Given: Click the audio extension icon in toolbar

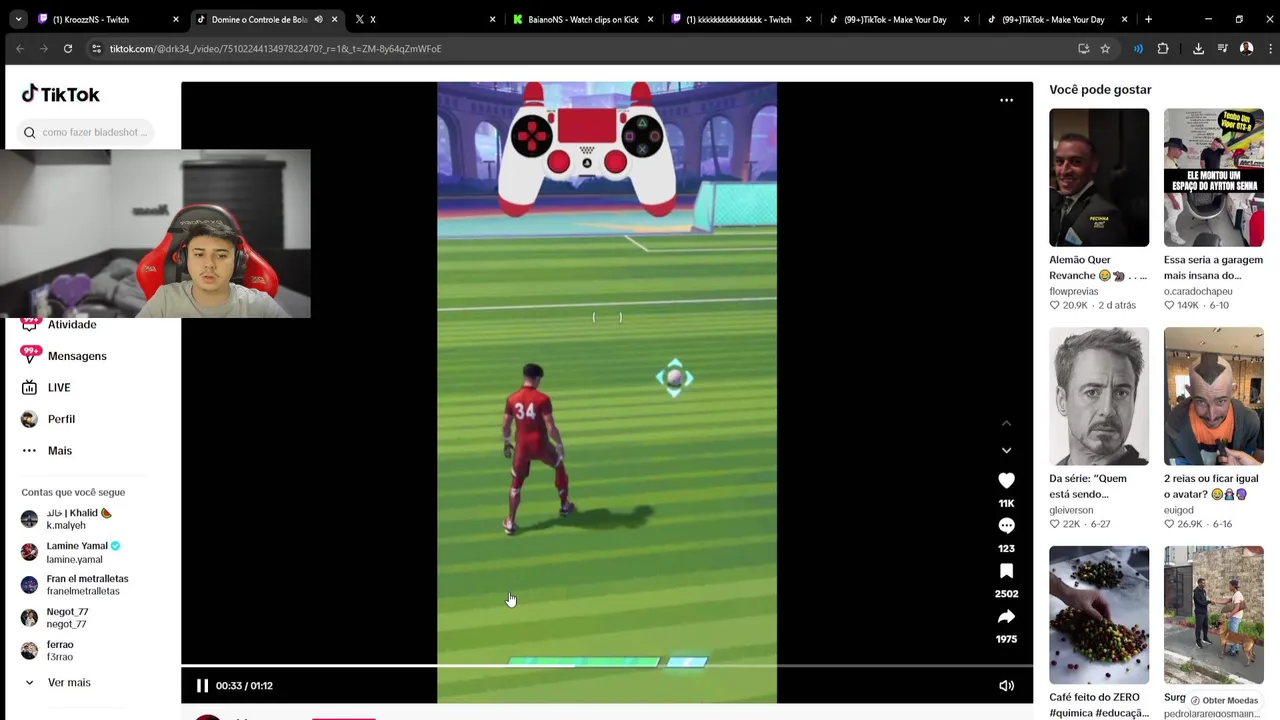Looking at the screenshot, I should tap(1138, 48).
